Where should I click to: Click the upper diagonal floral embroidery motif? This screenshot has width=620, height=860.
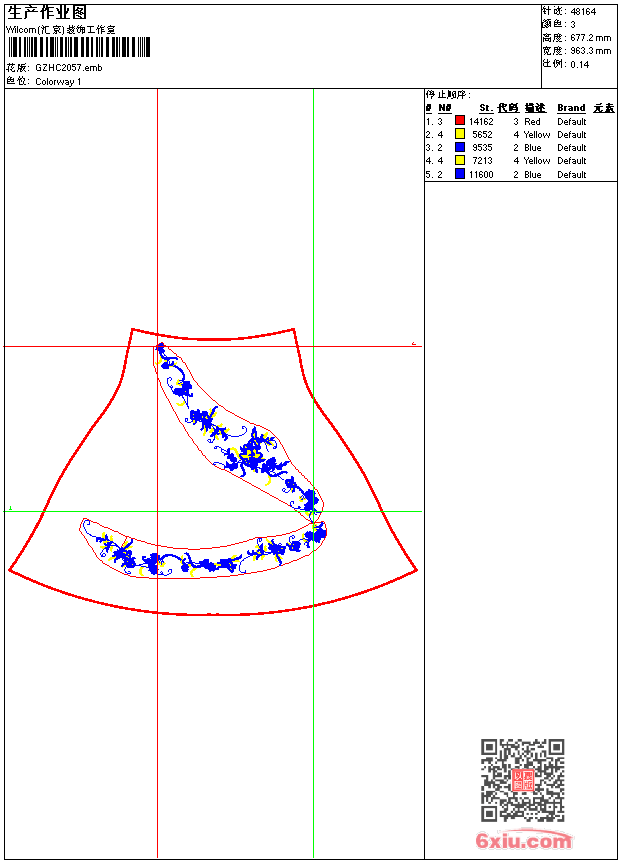[x=239, y=433]
